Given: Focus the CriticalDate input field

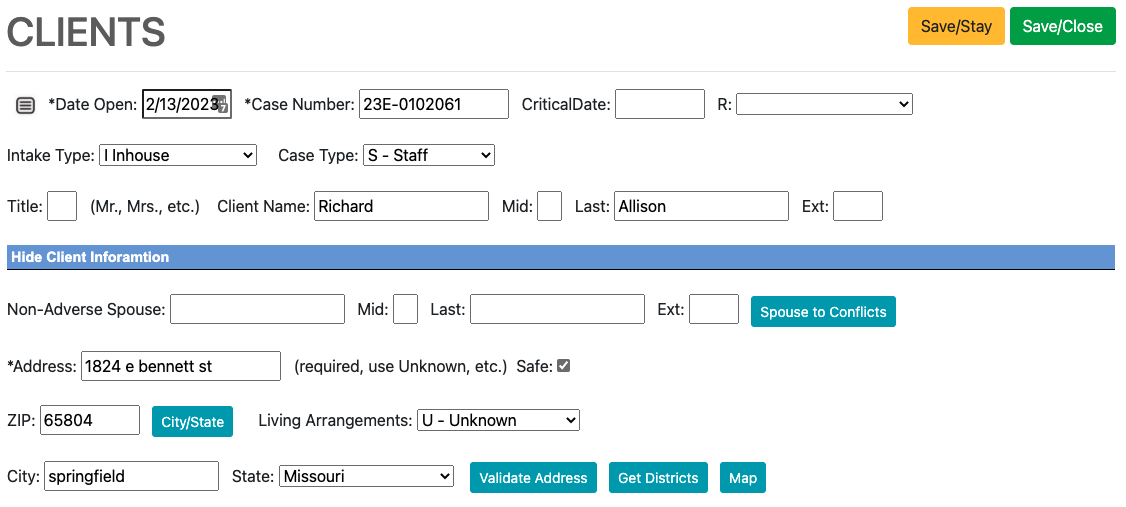Looking at the screenshot, I should point(659,104).
